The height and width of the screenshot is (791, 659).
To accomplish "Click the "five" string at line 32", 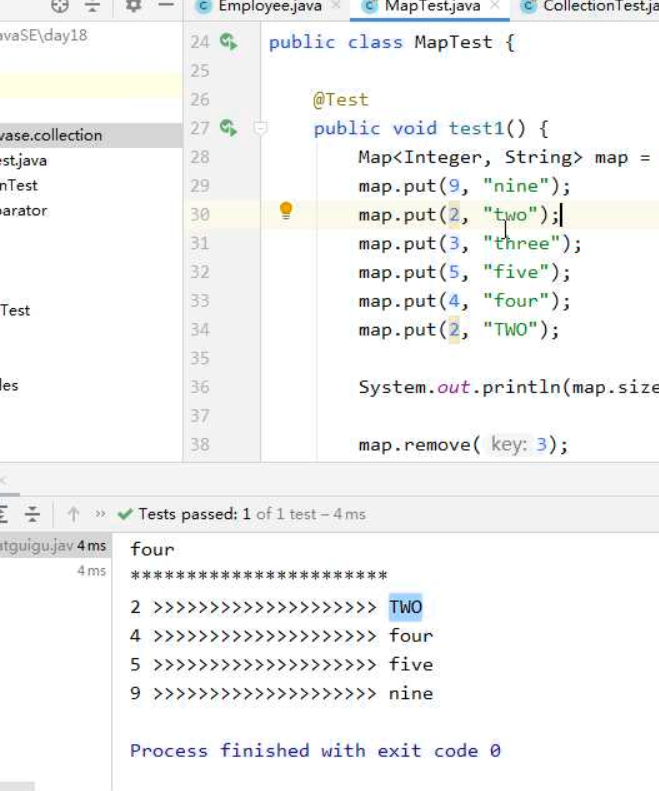I will [x=515, y=272].
